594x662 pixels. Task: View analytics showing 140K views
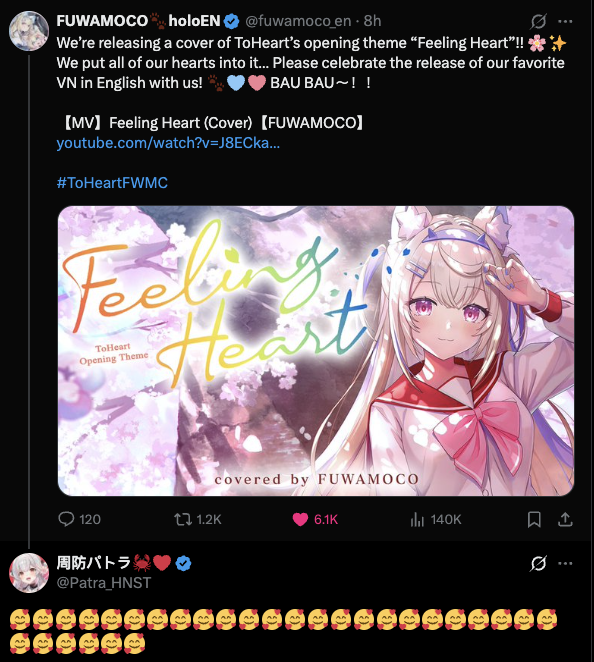435,519
